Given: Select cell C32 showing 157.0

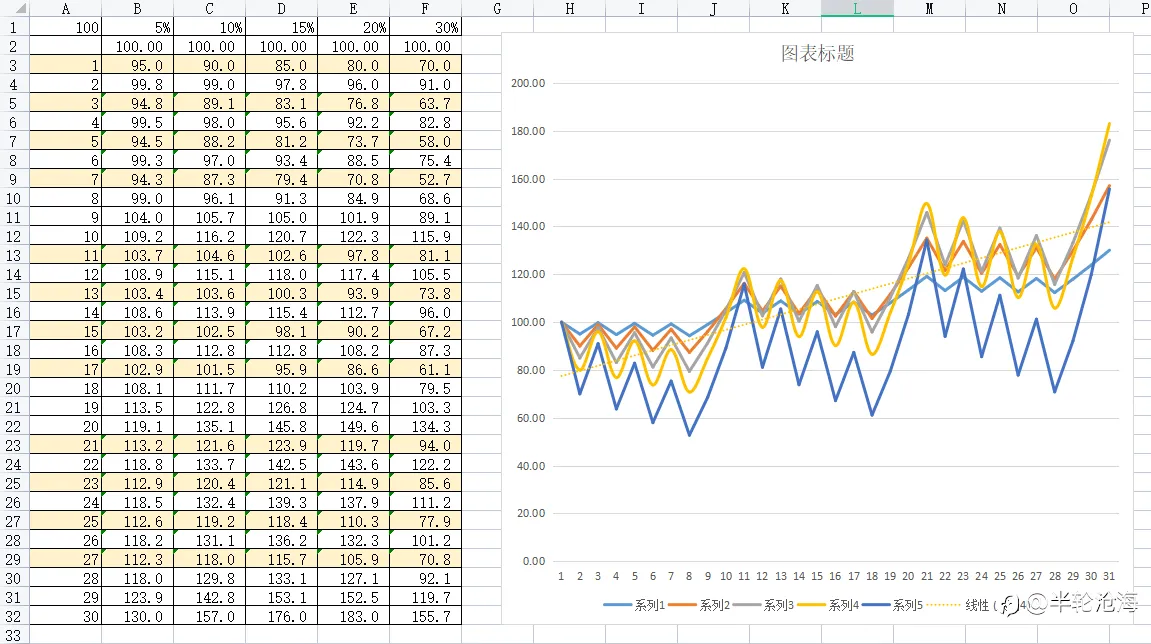Looking at the screenshot, I should point(209,617).
